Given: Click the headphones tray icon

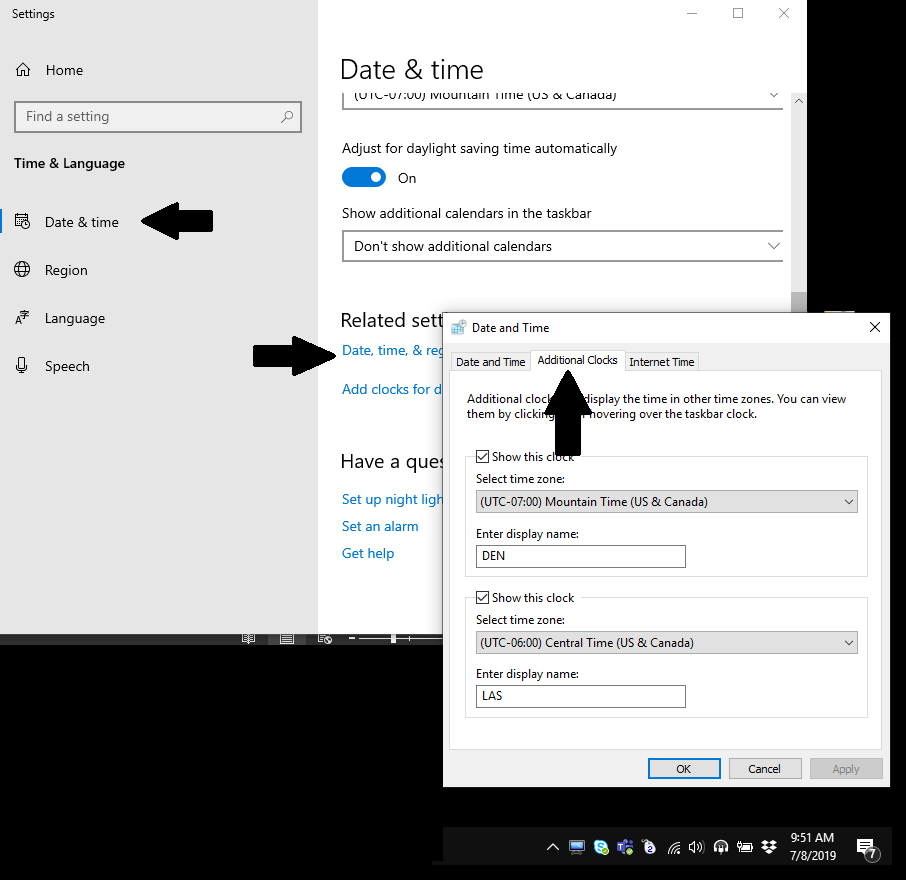Looking at the screenshot, I should 721,847.
